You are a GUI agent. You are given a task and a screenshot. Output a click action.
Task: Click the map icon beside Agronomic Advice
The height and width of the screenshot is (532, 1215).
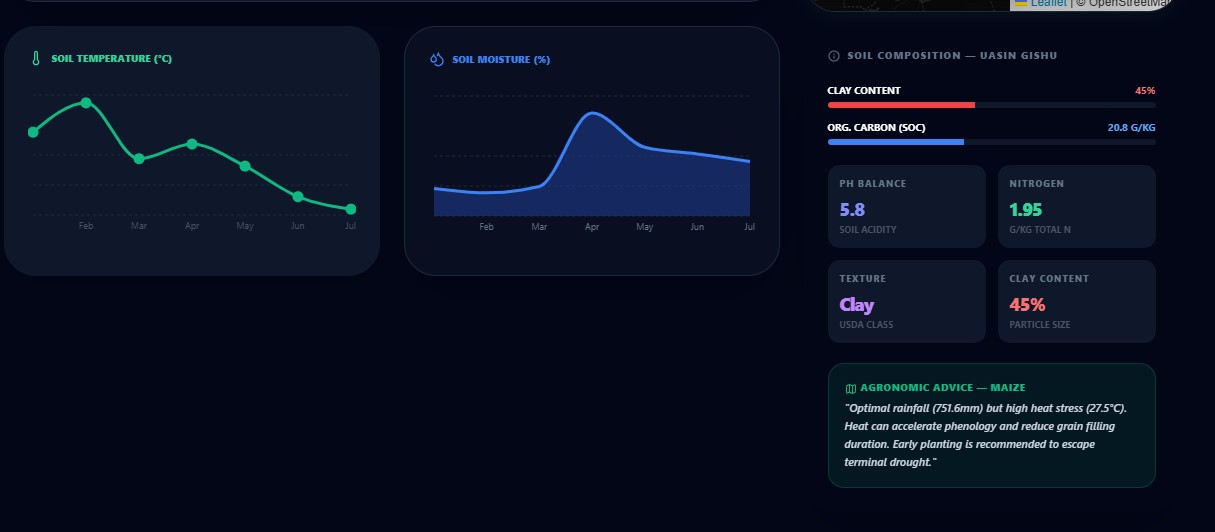tap(850, 388)
